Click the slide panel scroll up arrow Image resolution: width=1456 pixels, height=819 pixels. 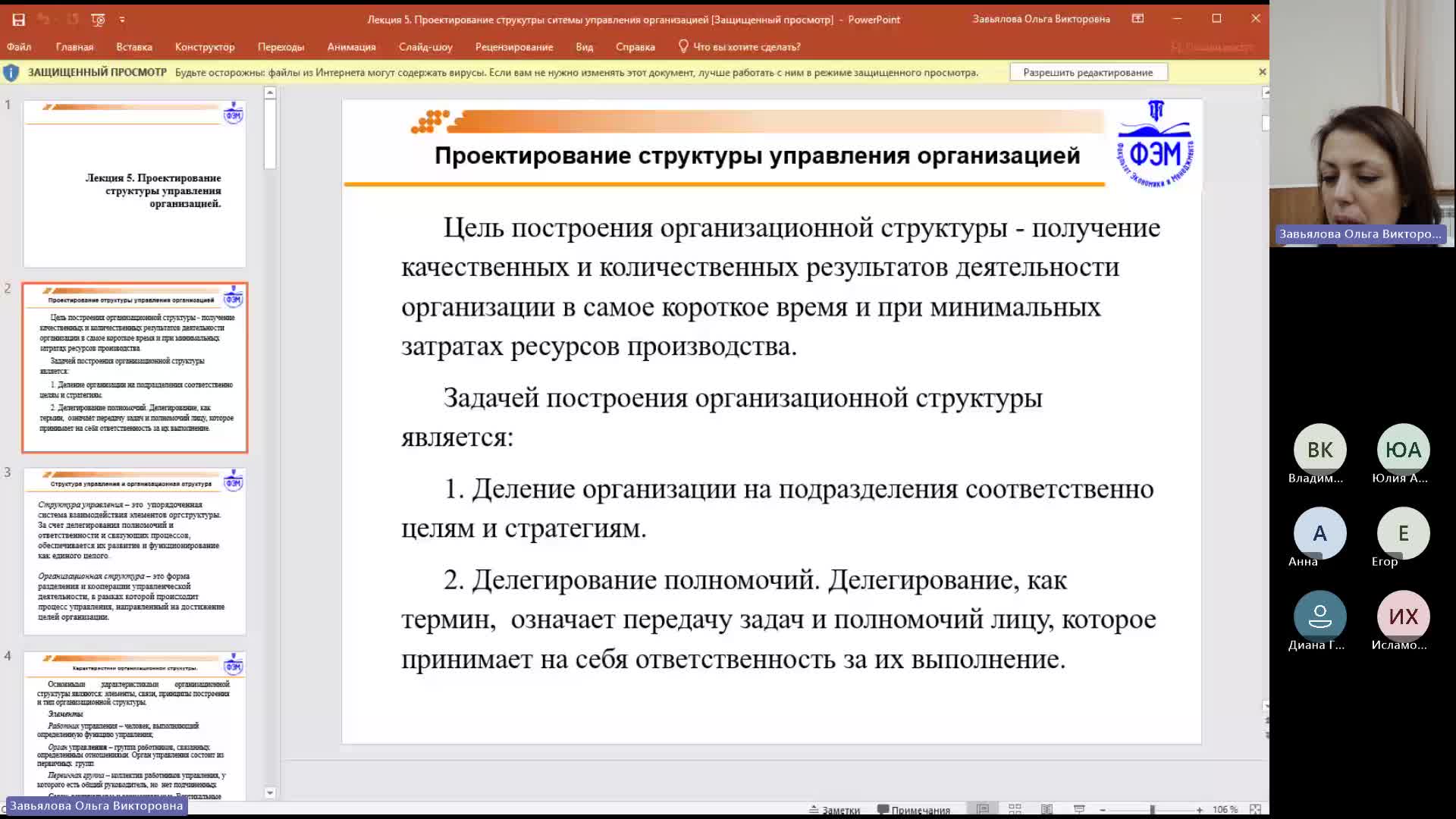(x=270, y=93)
